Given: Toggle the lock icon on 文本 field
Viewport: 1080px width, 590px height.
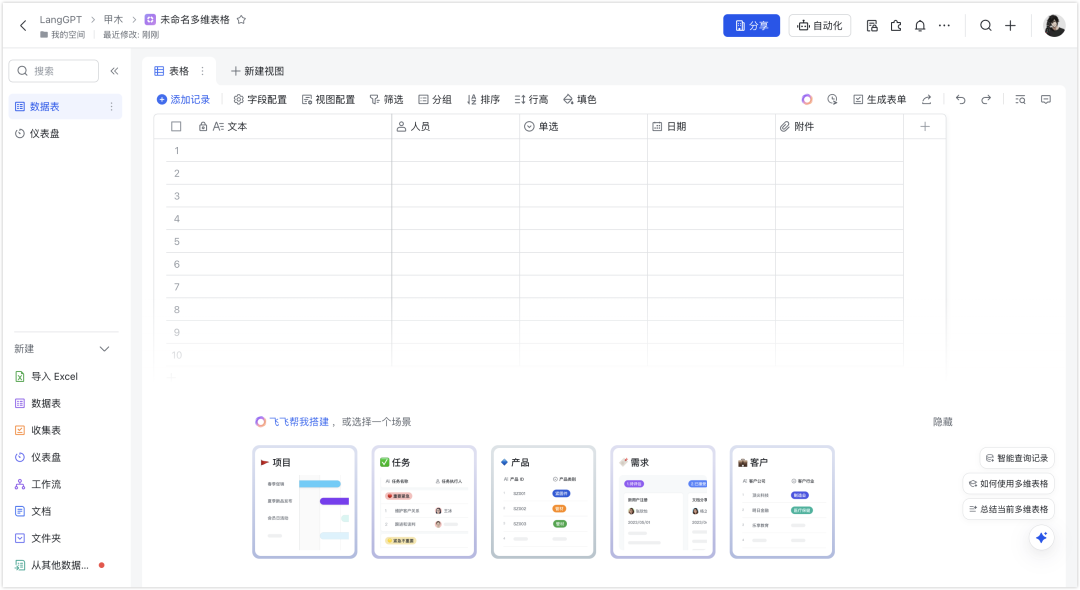Looking at the screenshot, I should click(204, 126).
